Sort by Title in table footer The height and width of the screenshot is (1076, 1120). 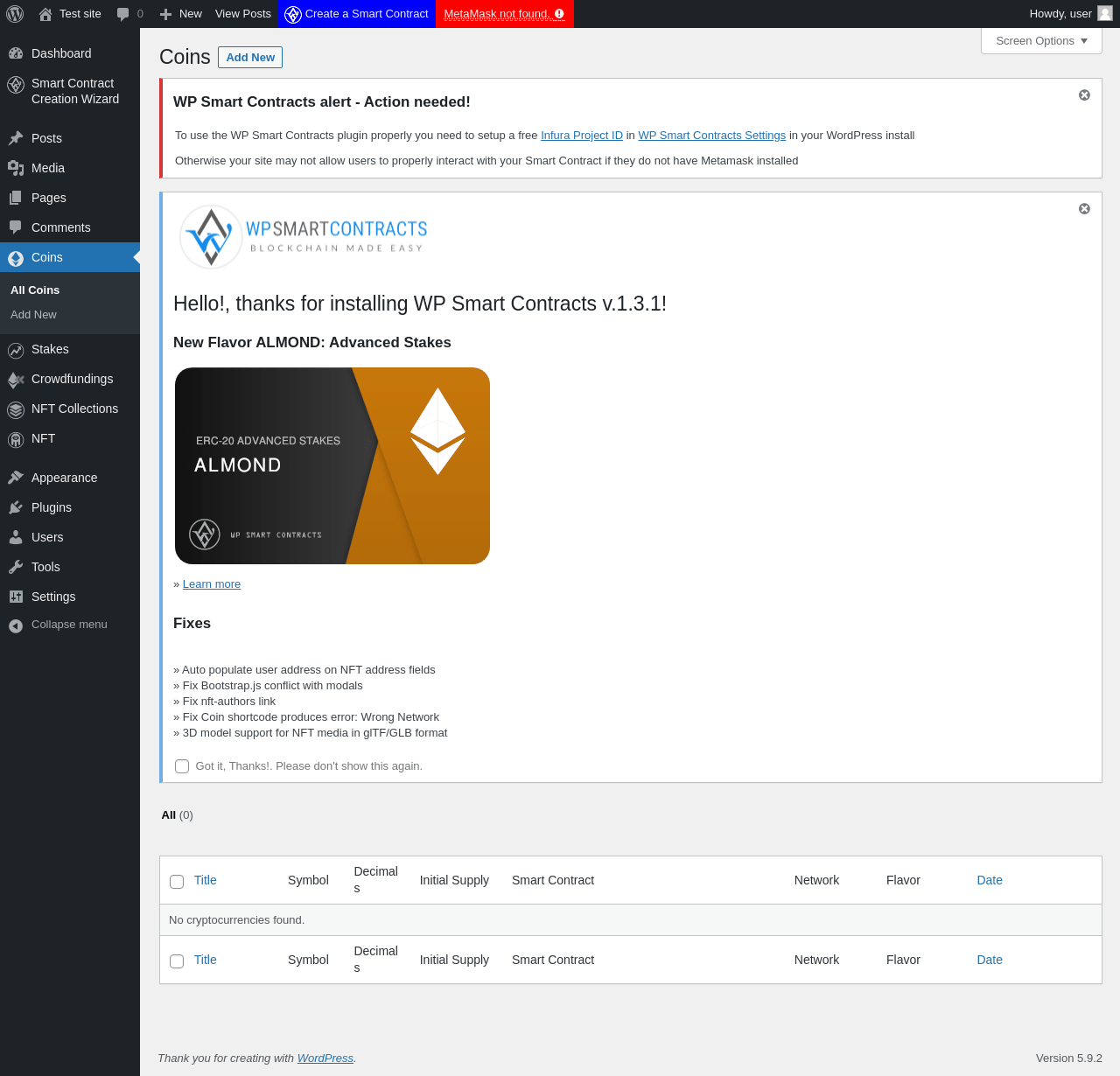[x=205, y=960]
